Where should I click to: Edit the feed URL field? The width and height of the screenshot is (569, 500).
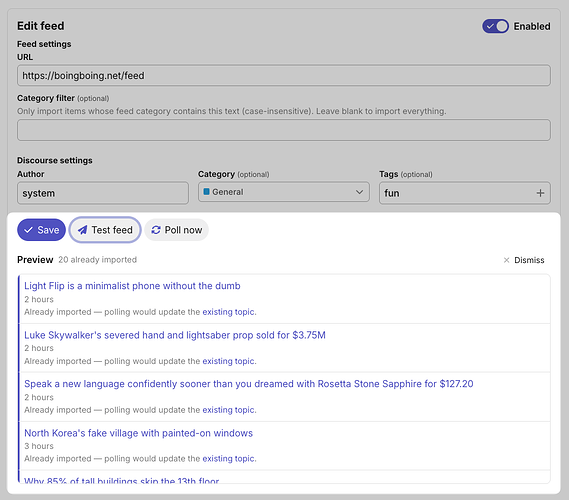click(283, 75)
